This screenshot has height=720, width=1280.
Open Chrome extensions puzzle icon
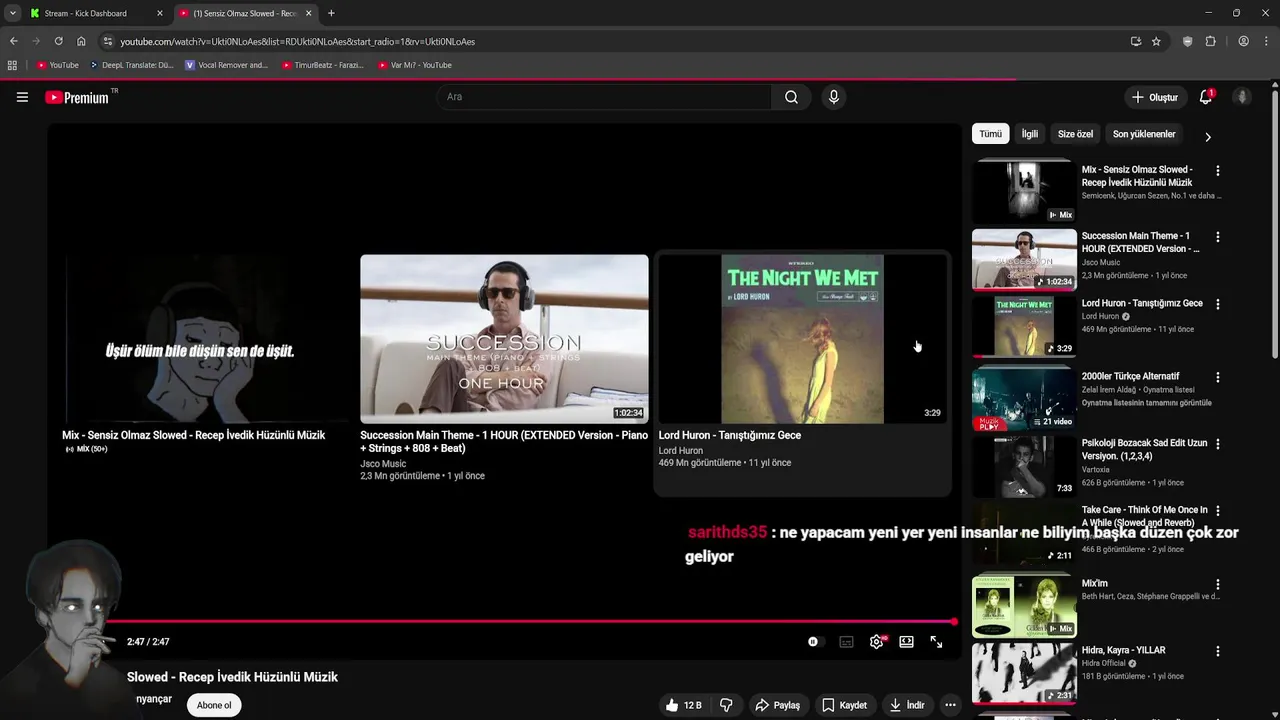coord(1210,41)
